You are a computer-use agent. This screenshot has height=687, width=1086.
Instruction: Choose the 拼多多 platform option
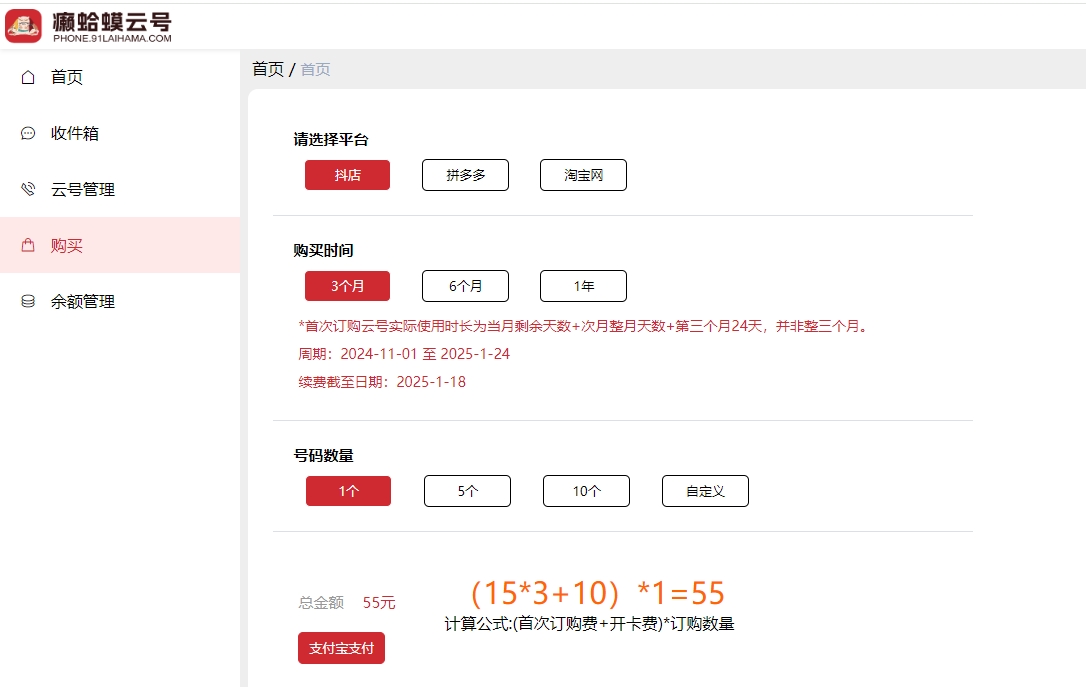point(465,175)
